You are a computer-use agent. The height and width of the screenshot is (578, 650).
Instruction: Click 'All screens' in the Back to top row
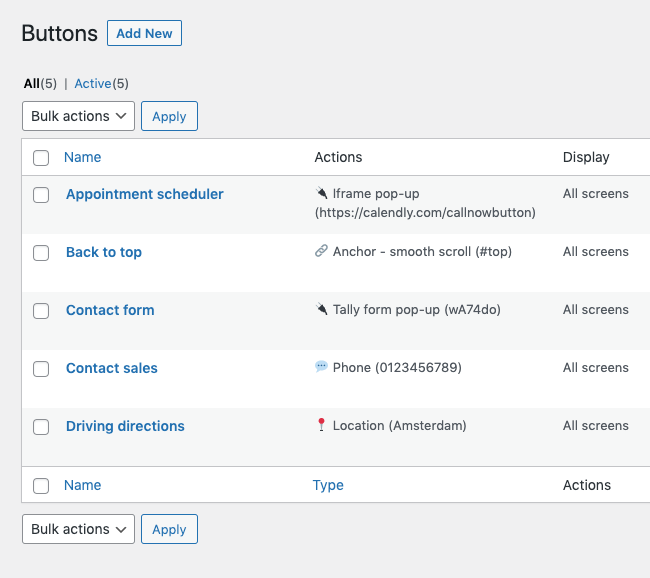pyautogui.click(x=596, y=252)
